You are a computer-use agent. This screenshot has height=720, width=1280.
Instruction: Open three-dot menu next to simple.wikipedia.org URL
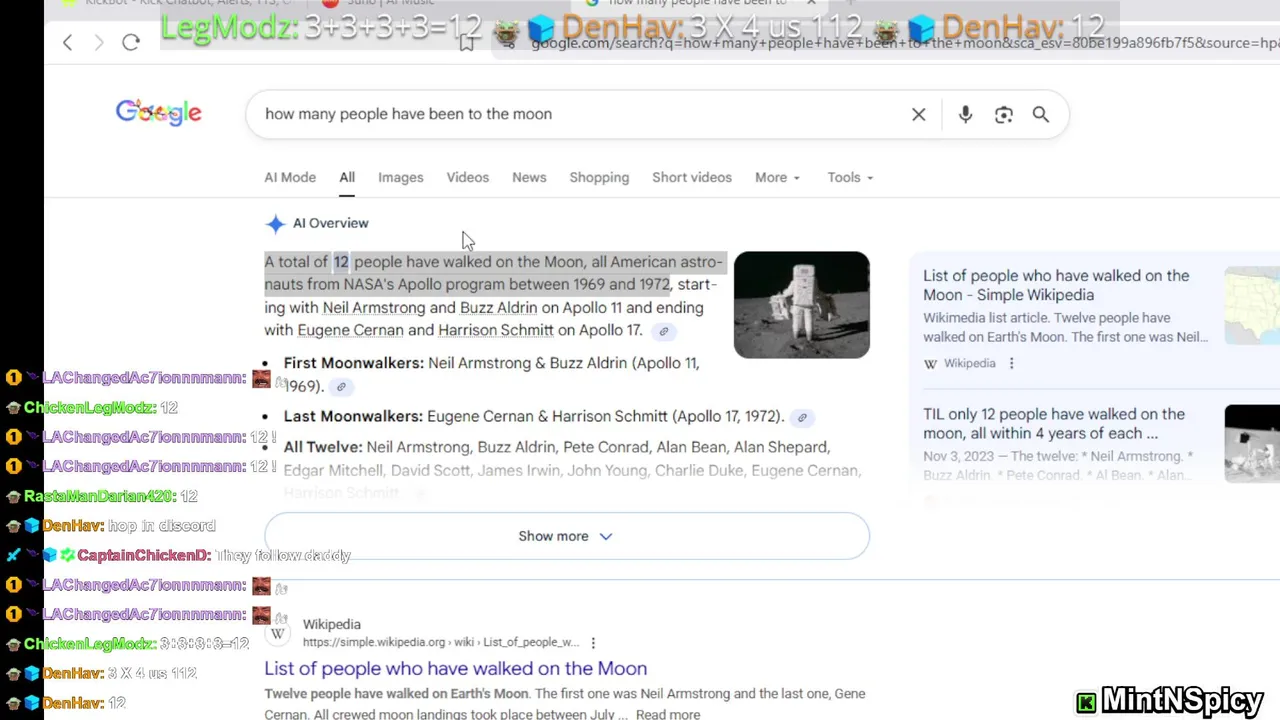pyautogui.click(x=593, y=643)
